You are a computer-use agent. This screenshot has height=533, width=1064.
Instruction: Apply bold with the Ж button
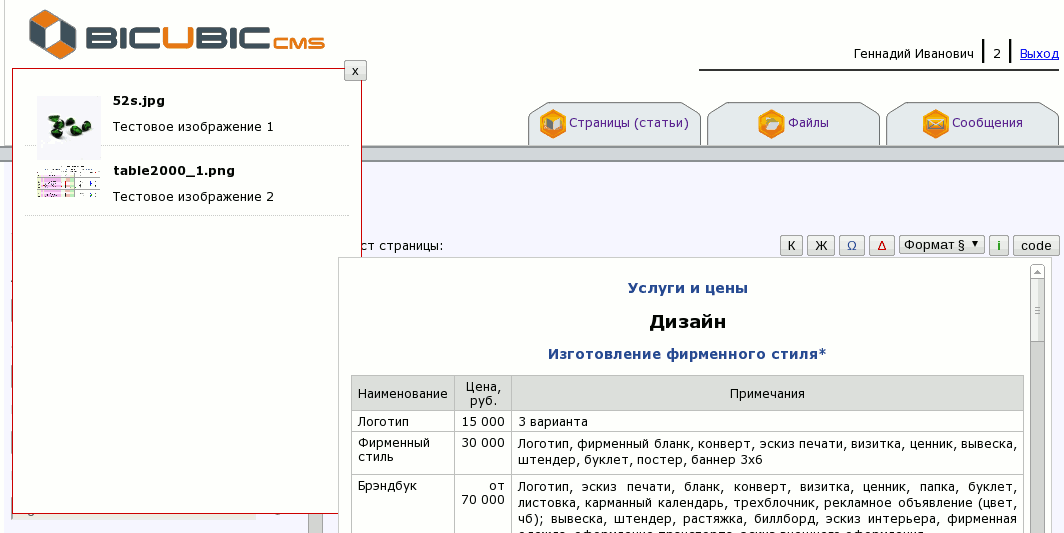820,246
